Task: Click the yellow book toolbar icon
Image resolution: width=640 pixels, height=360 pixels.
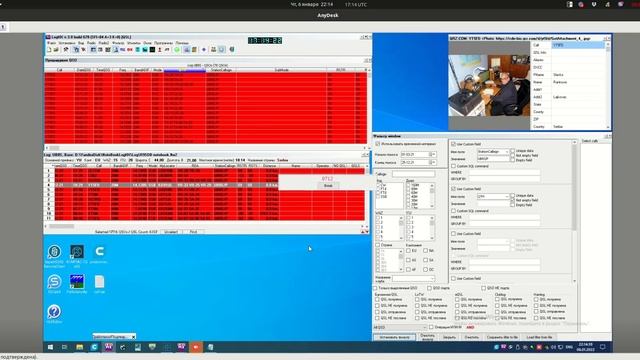Action: (195, 49)
